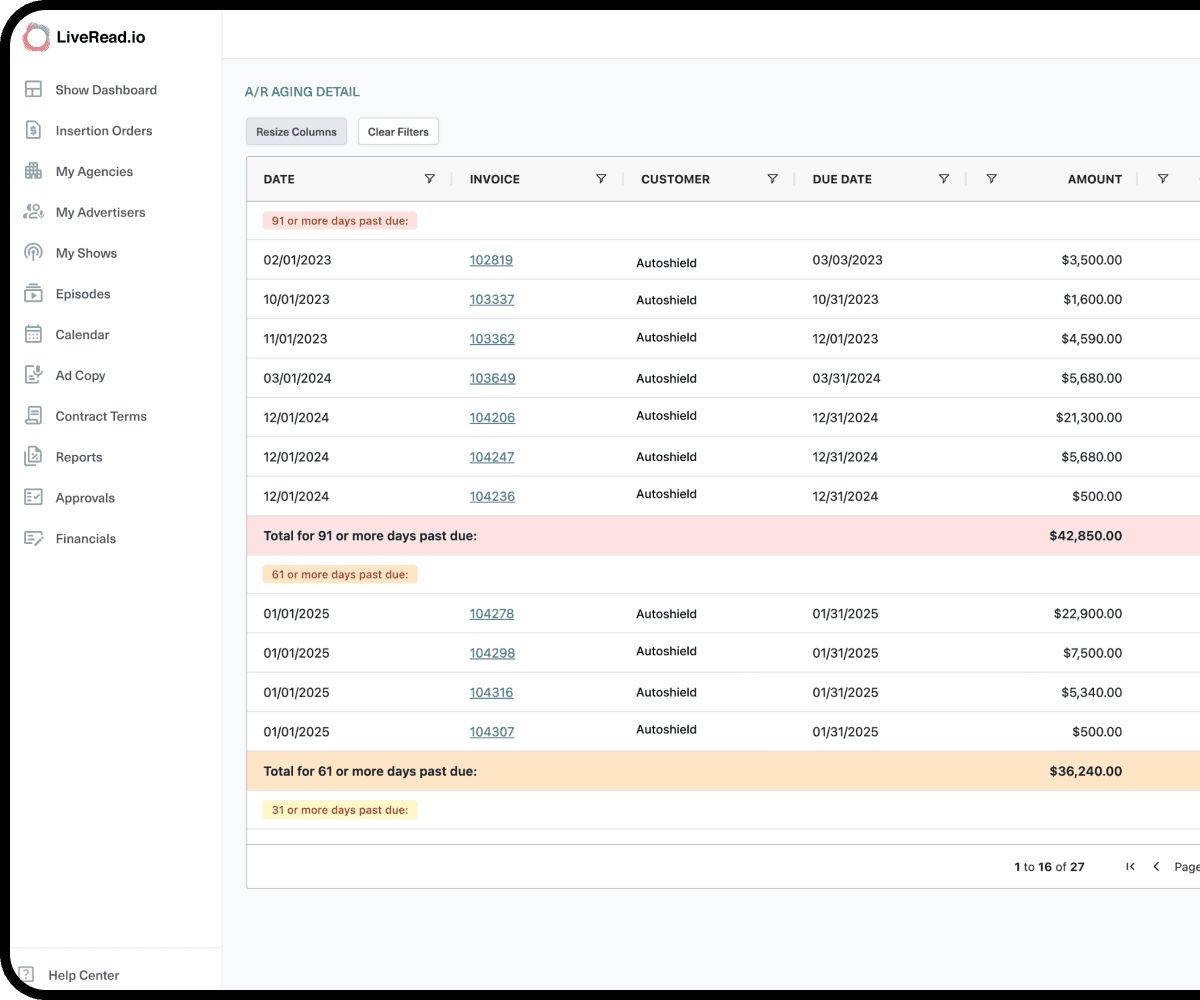Click the Clear Filters button

tap(398, 132)
